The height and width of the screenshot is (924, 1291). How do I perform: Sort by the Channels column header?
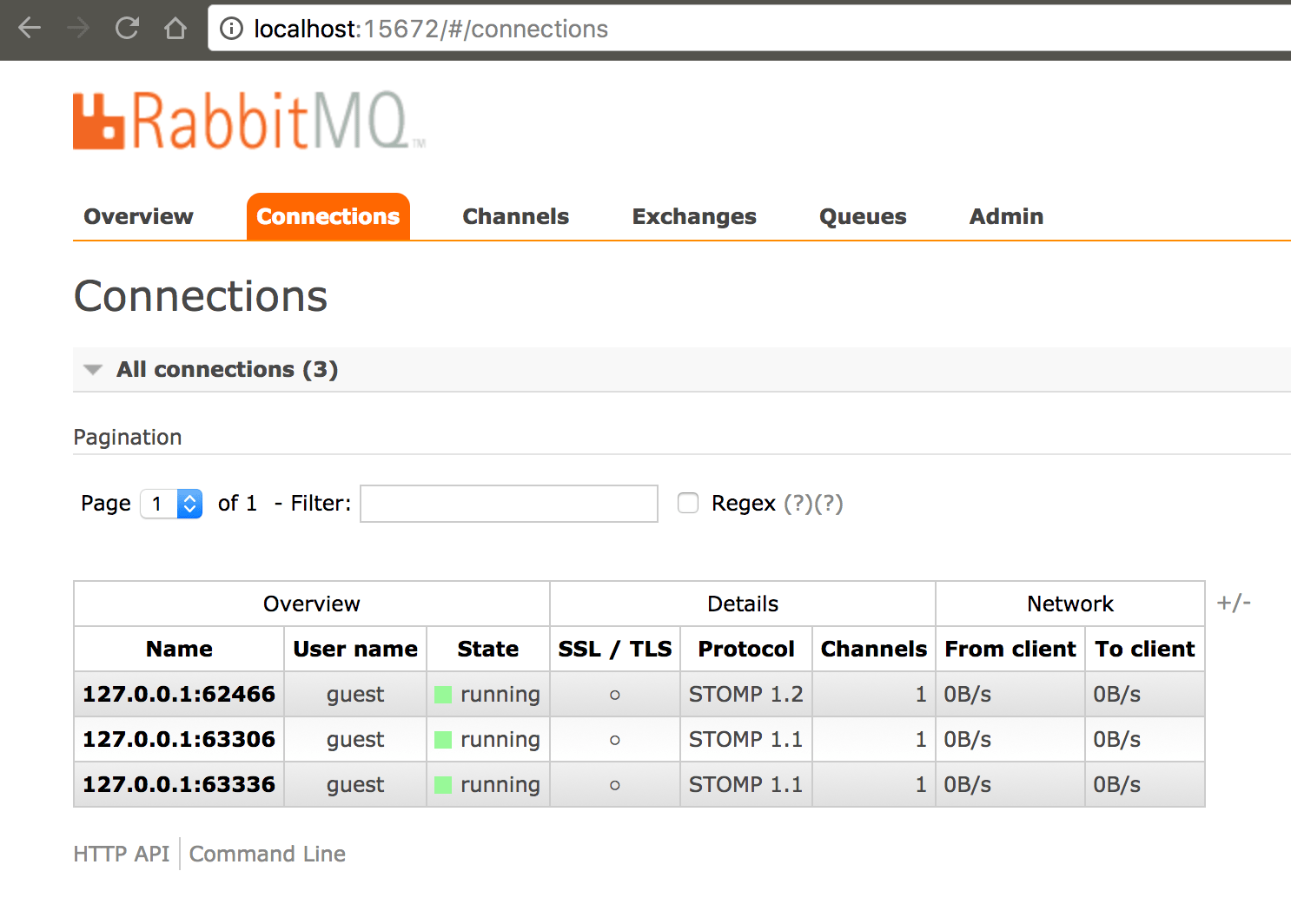point(874,649)
